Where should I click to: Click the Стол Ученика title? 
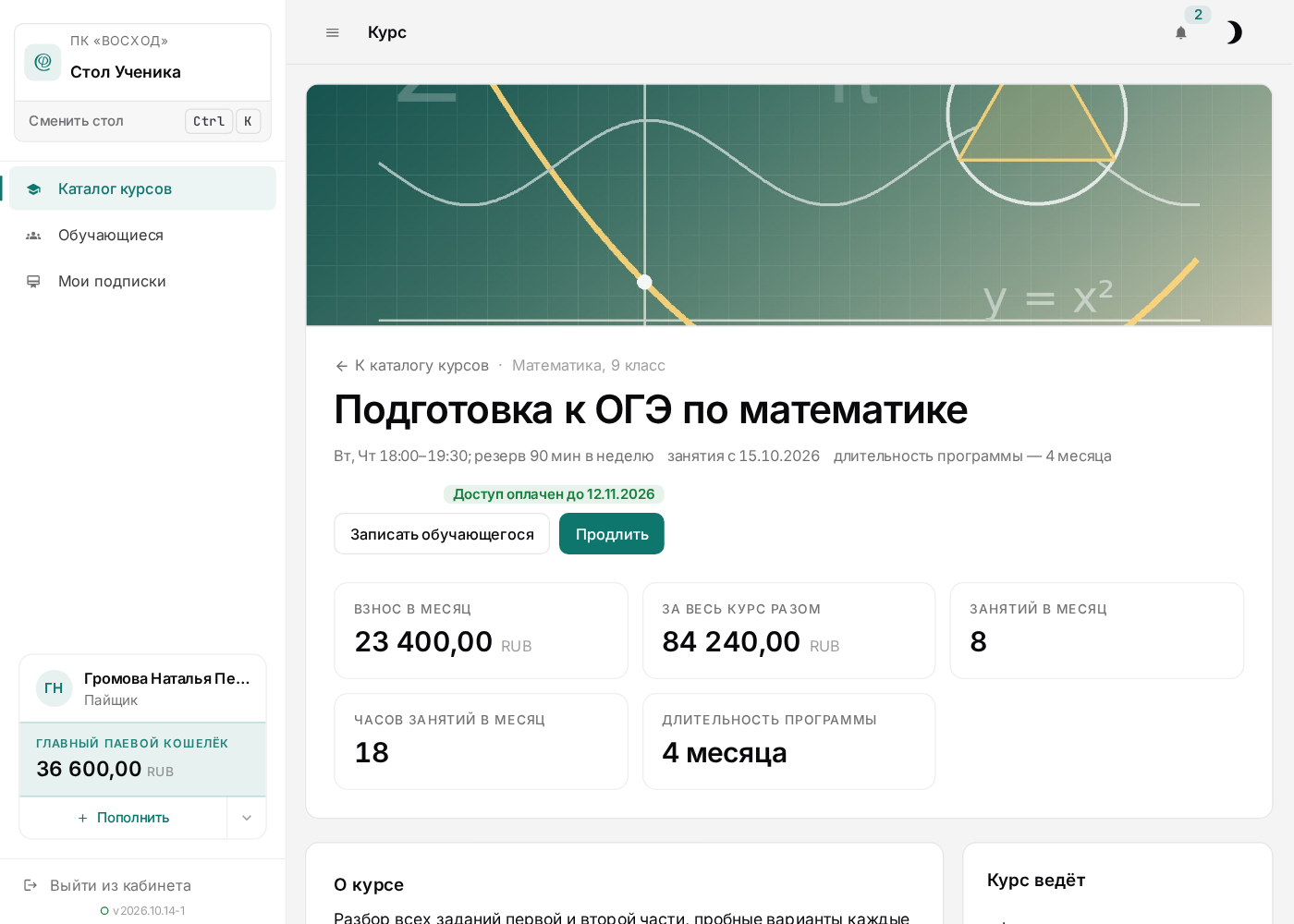126,72
